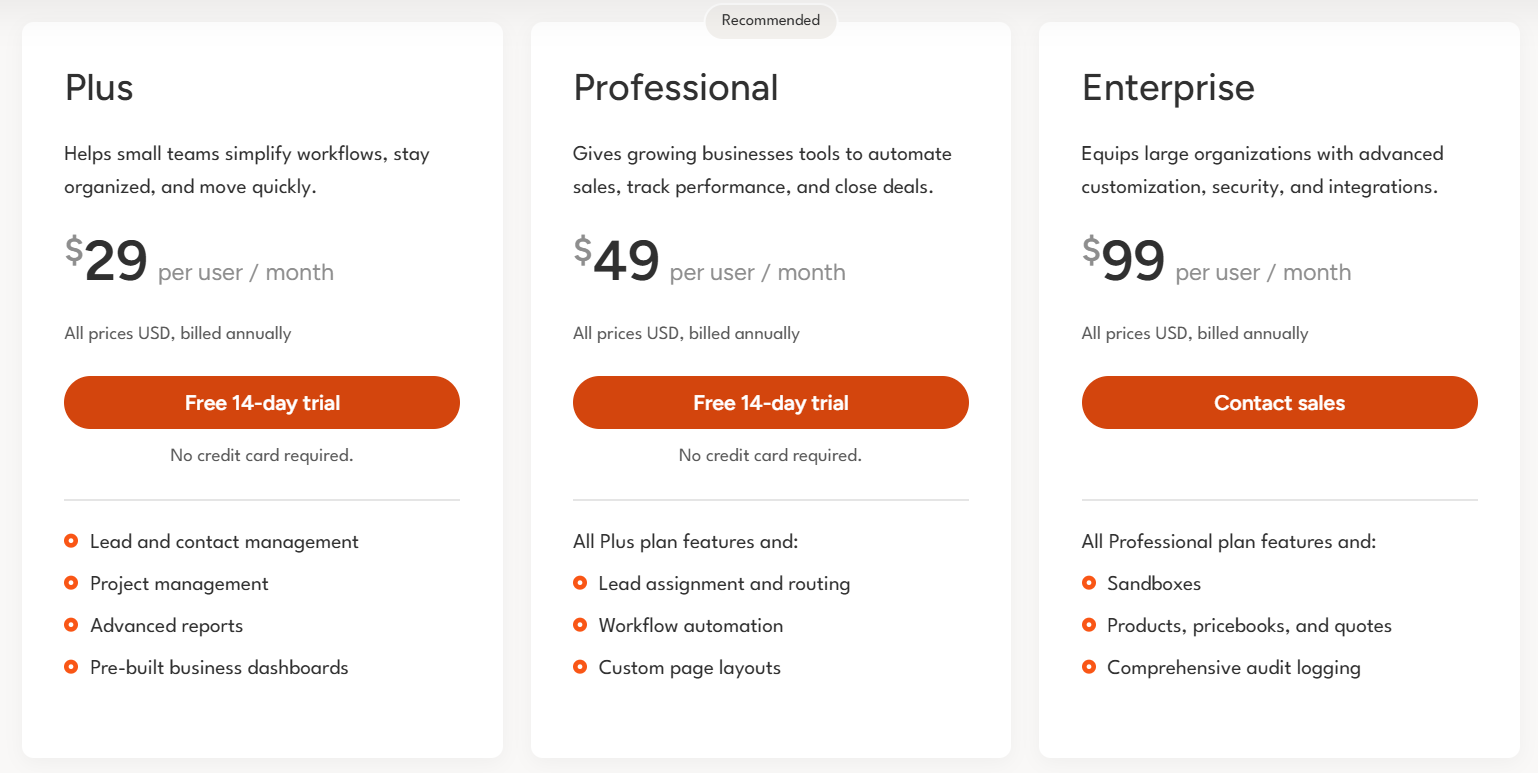The width and height of the screenshot is (1538, 773).
Task: Select the Enterprise plan heading
Action: [1168, 88]
